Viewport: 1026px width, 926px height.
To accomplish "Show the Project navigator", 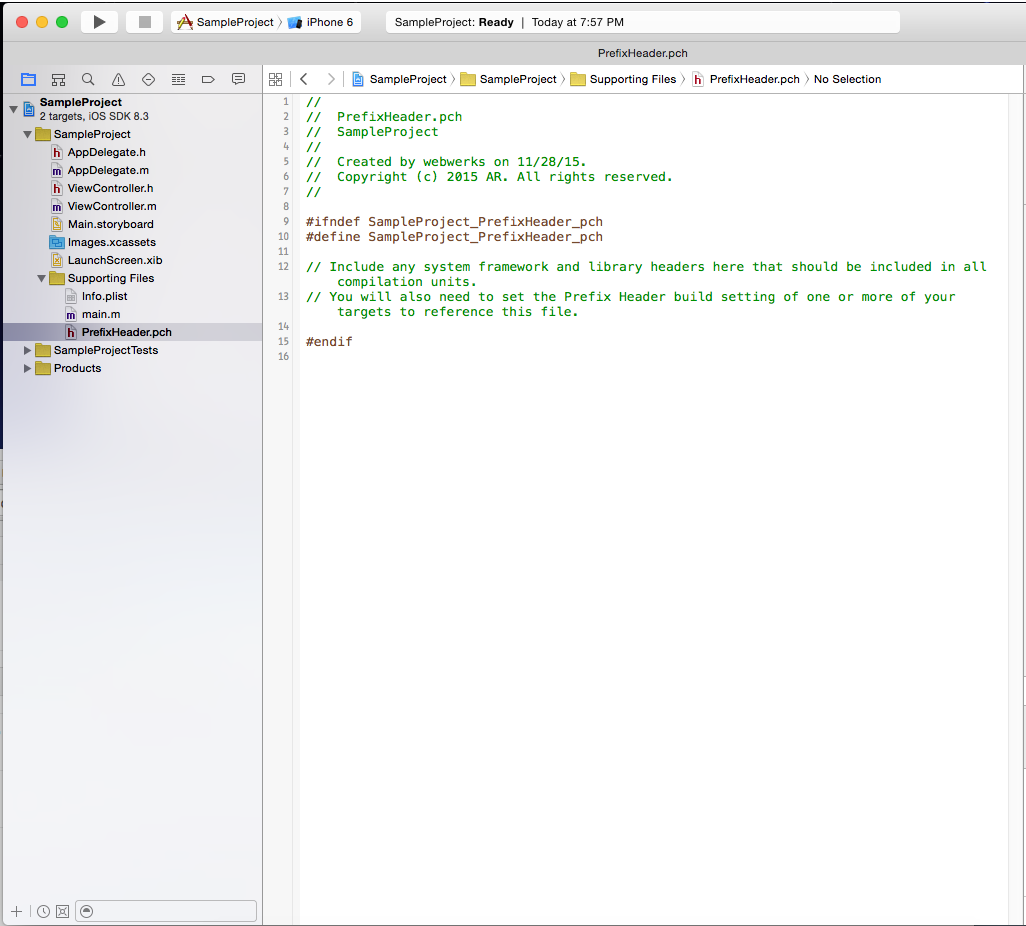I will (x=28, y=80).
